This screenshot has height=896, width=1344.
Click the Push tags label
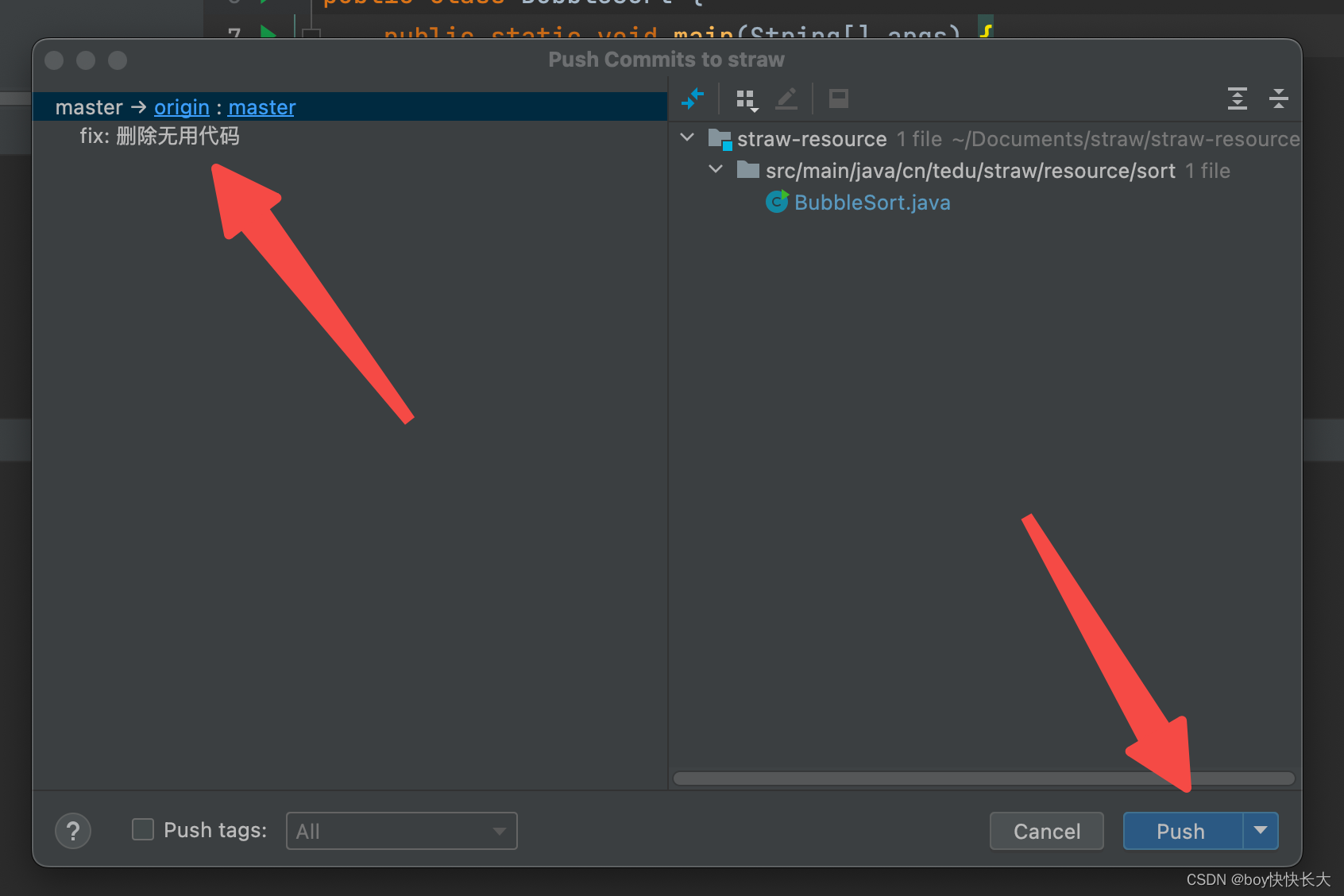click(x=215, y=830)
